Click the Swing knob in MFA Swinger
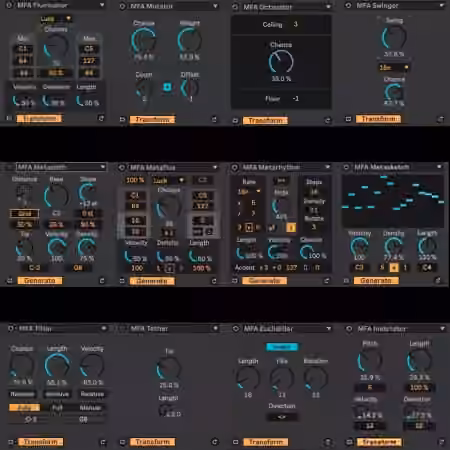This screenshot has width=450, height=450. (x=394, y=37)
